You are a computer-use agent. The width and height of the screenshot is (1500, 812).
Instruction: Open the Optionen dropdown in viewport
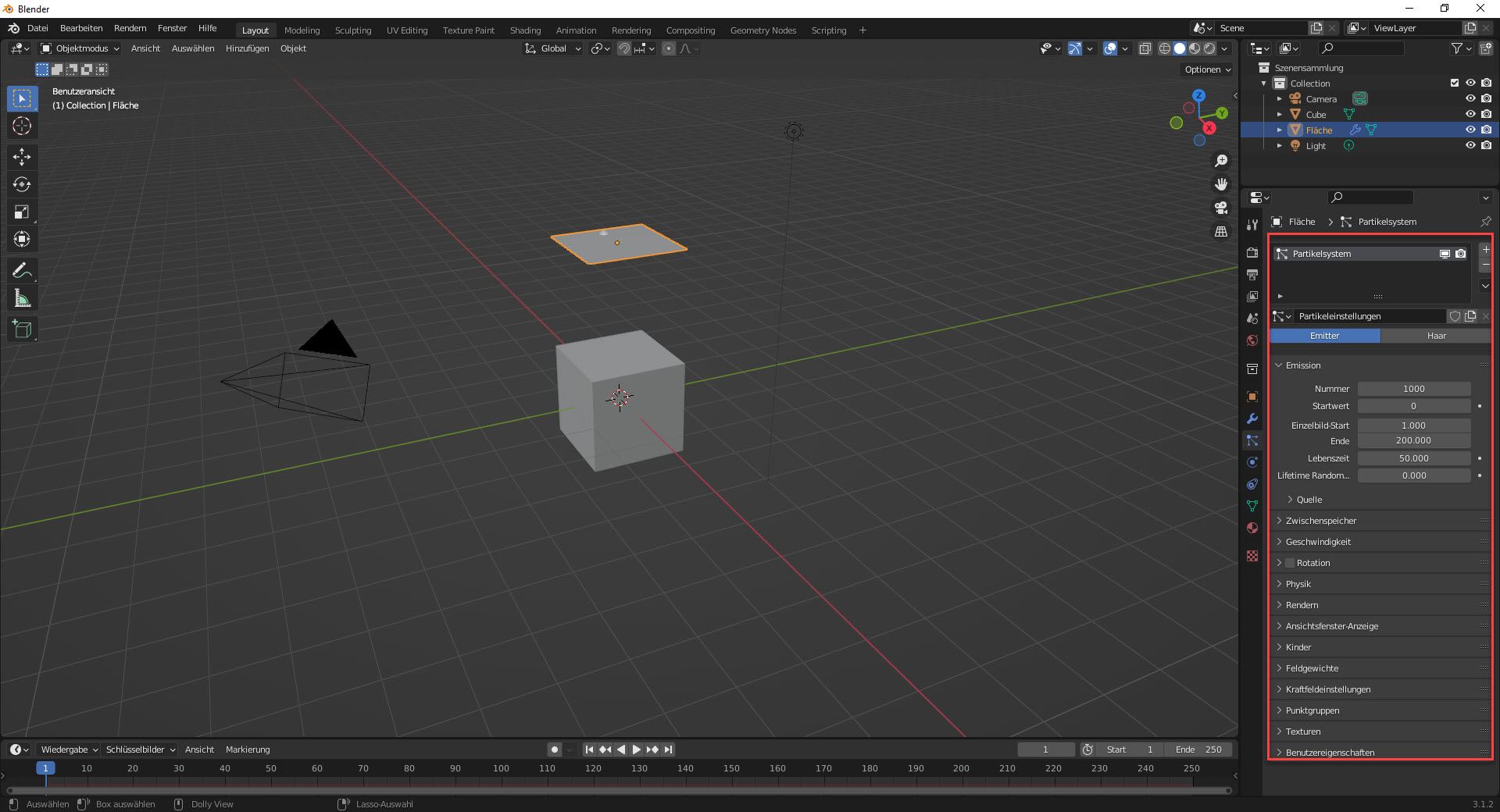click(x=1207, y=69)
